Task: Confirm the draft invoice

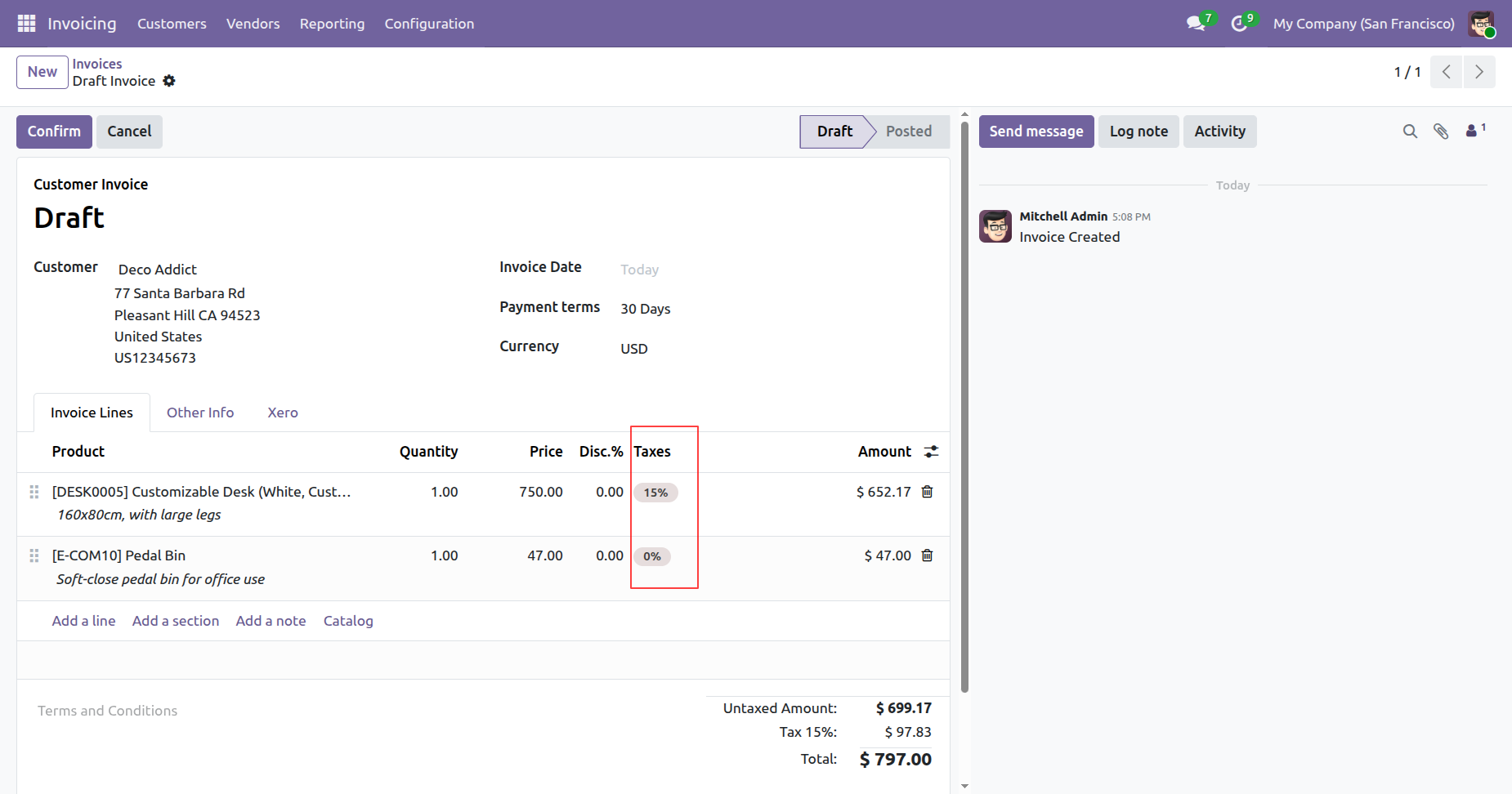Action: tap(54, 132)
